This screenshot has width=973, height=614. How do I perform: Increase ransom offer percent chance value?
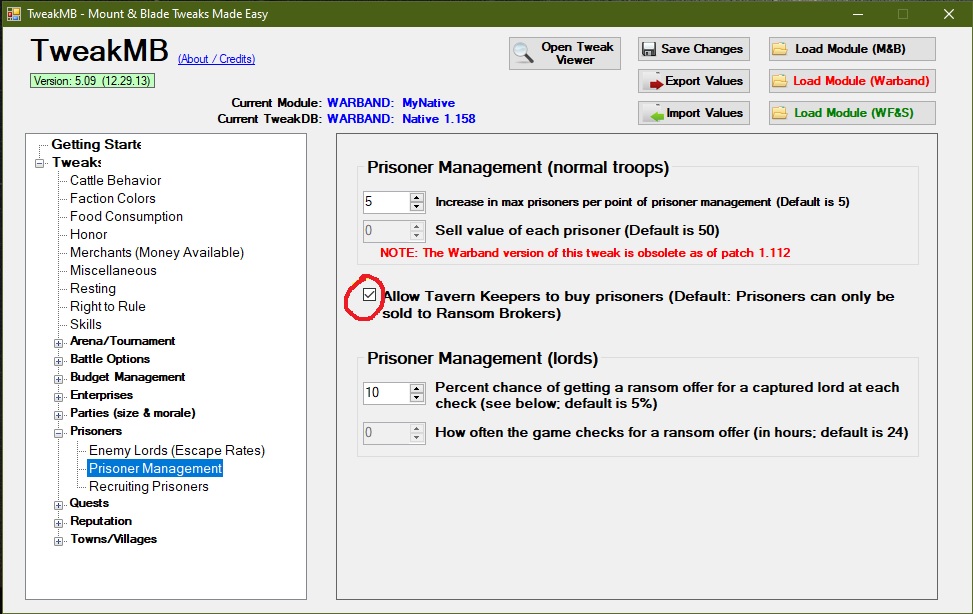[x=417, y=388]
